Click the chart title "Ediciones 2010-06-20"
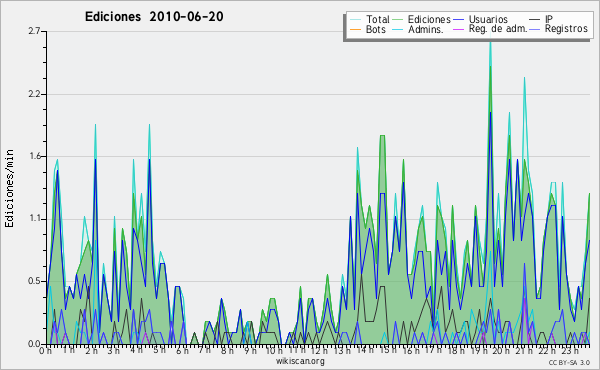Screen dimensions: 600x370 point(154,17)
